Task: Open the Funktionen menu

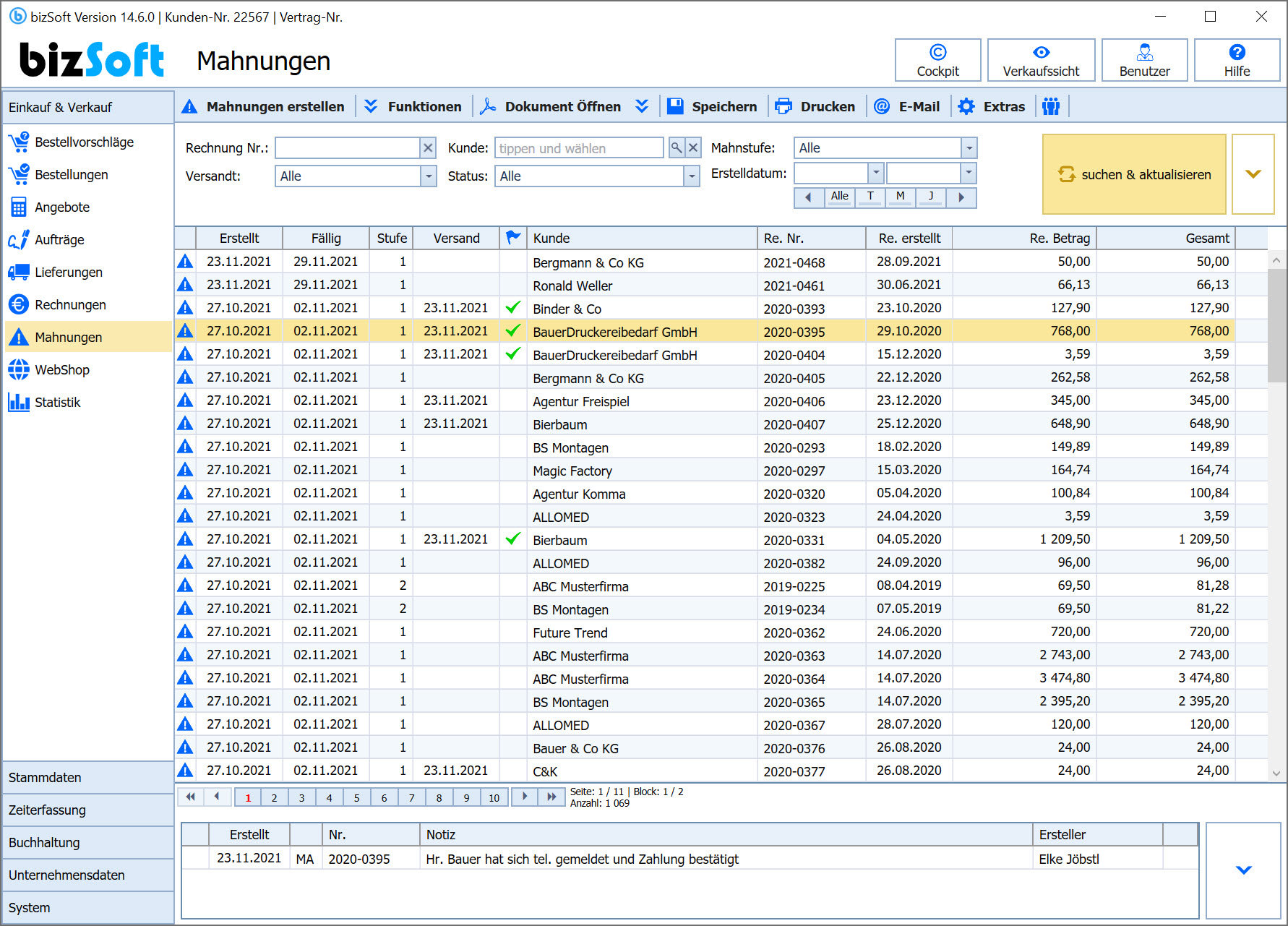Action: [413, 106]
